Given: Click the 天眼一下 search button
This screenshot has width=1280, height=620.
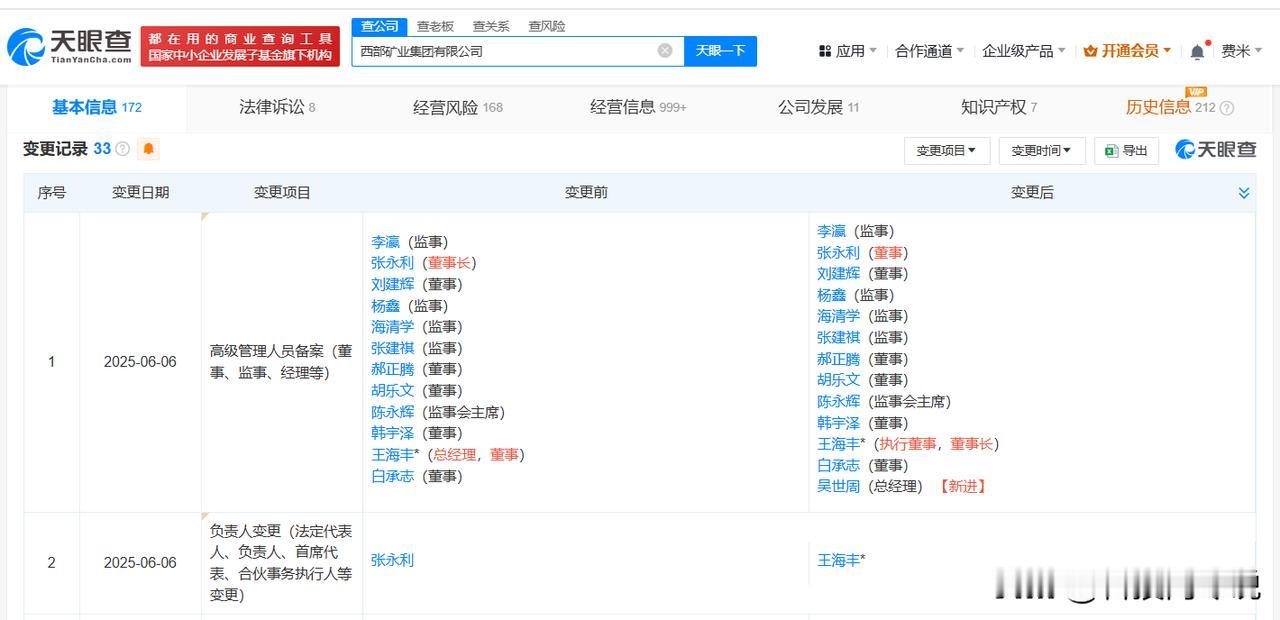Looking at the screenshot, I should [720, 51].
